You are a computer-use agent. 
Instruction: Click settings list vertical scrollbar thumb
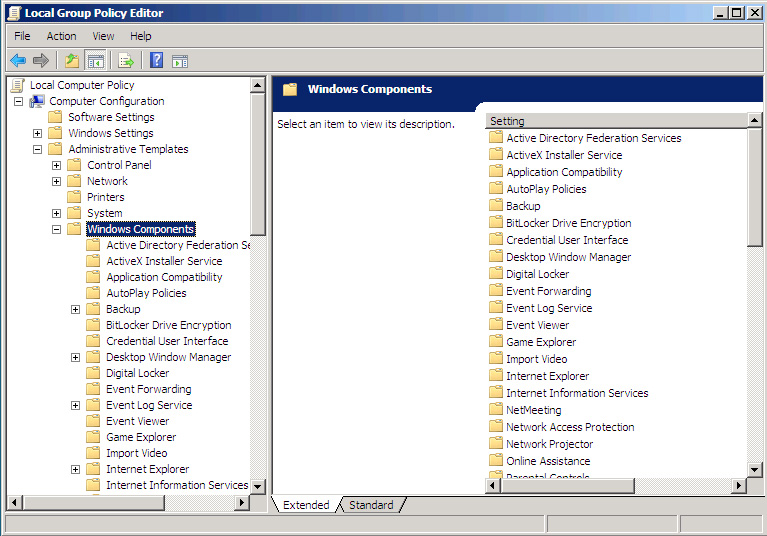point(754,187)
